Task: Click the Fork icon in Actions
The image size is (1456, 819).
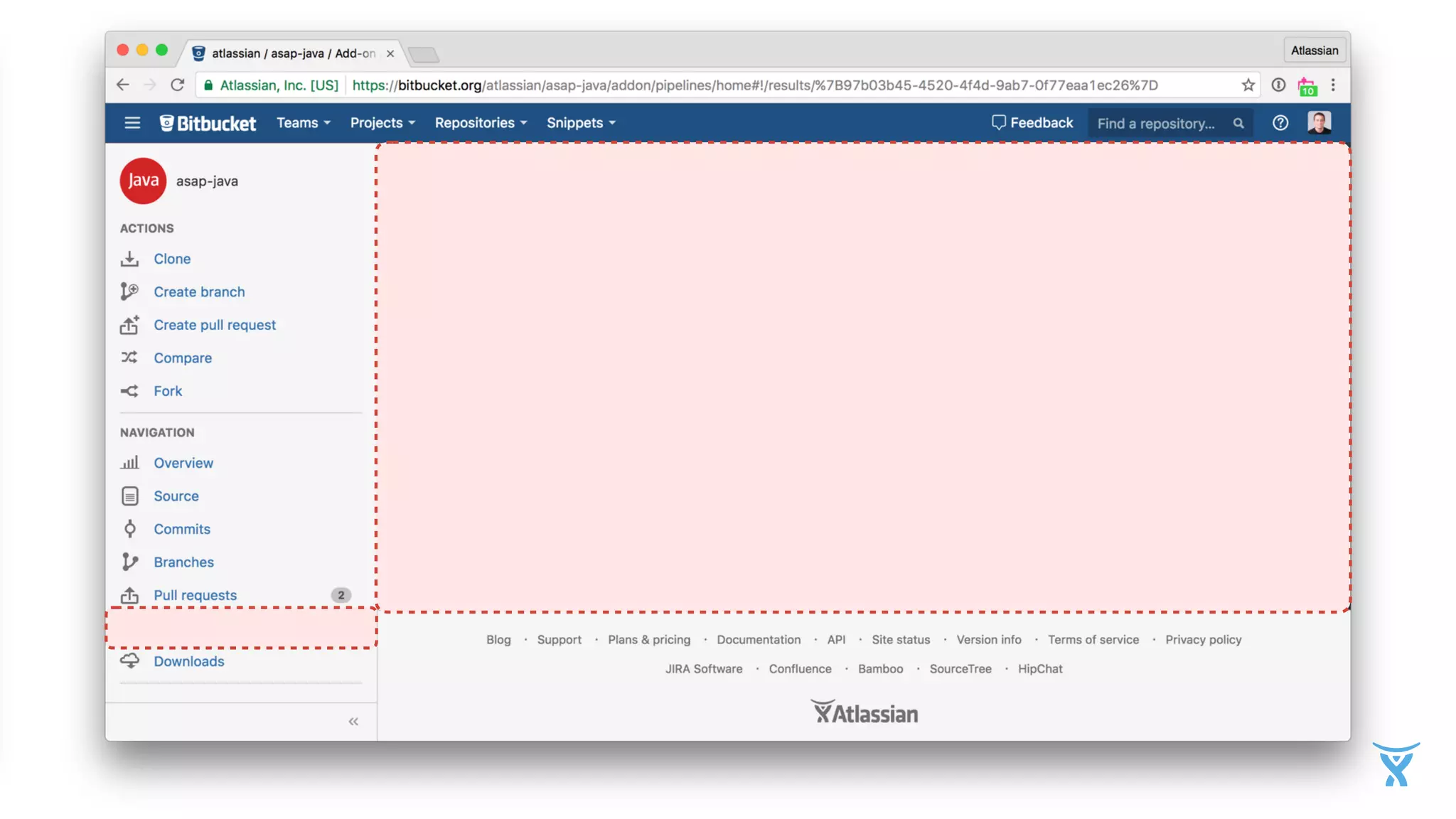Action: (x=129, y=391)
